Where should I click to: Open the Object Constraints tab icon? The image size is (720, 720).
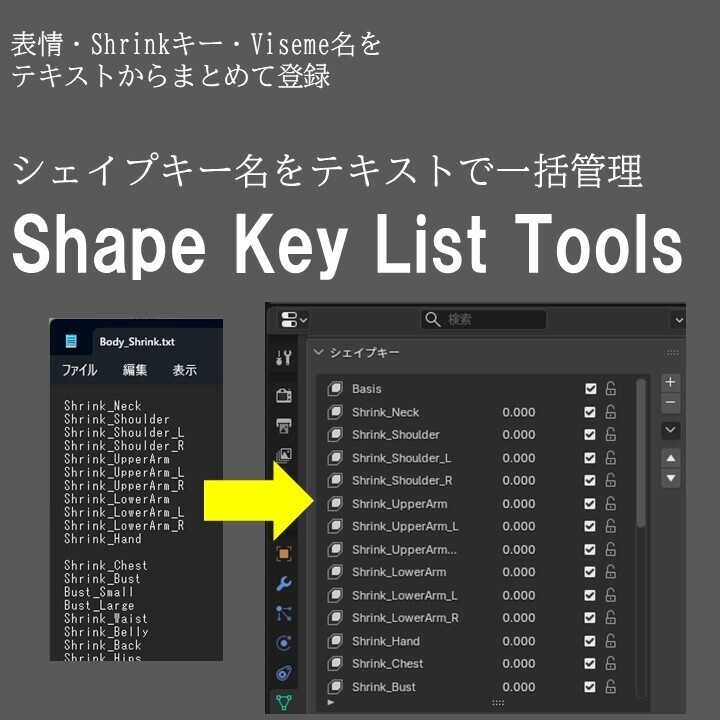(284, 673)
